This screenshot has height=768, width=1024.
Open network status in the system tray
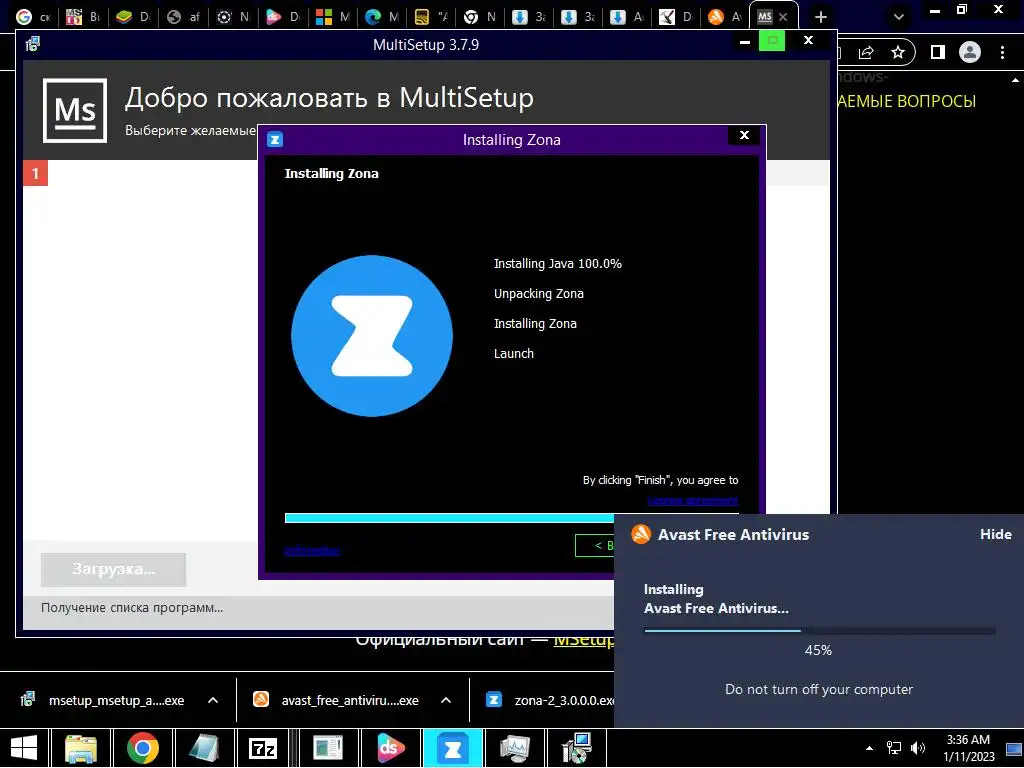[x=893, y=748]
